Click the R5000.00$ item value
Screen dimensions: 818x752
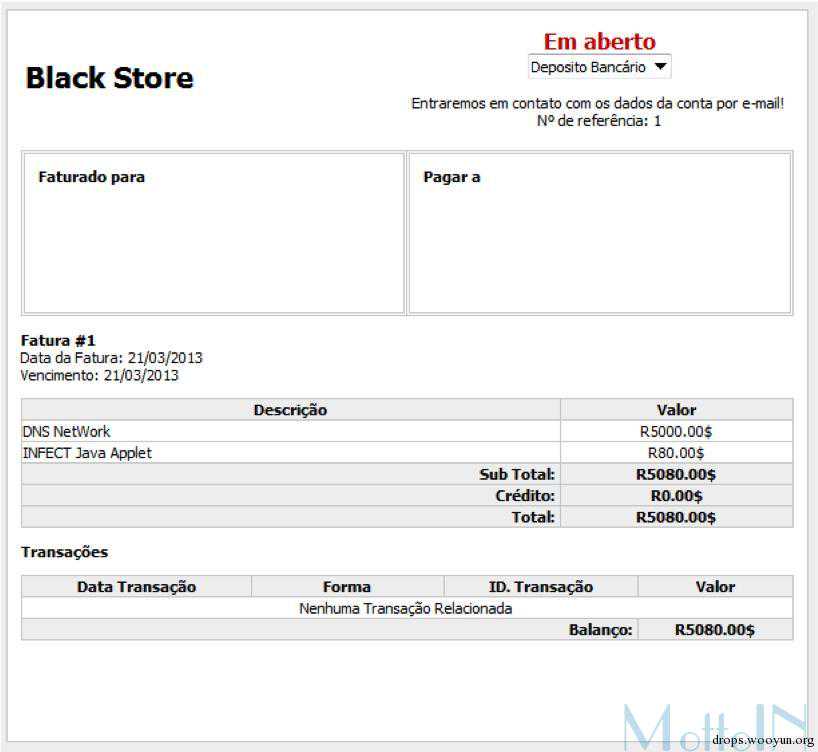(676, 432)
